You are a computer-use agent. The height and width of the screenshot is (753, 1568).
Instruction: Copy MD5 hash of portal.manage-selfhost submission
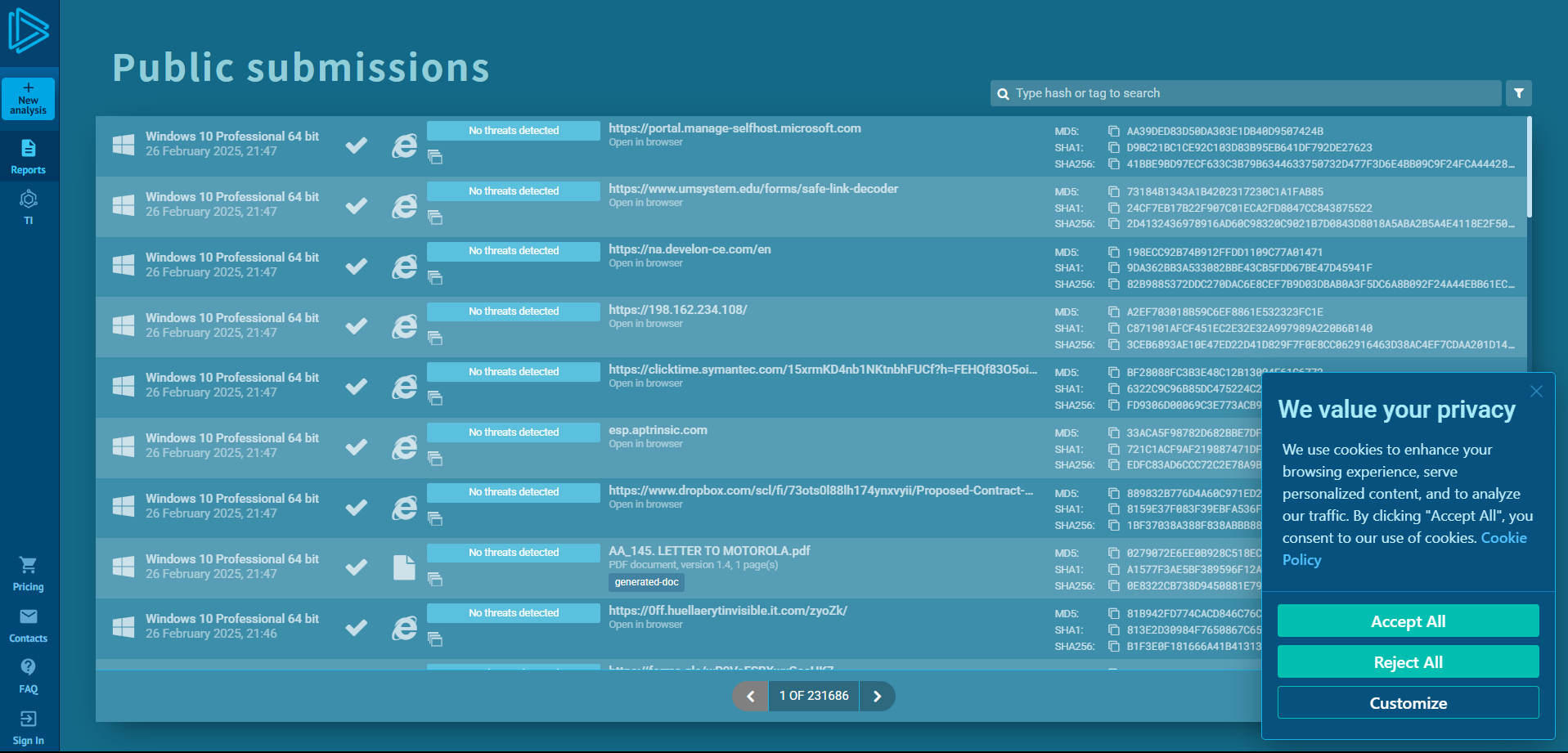coord(1113,131)
